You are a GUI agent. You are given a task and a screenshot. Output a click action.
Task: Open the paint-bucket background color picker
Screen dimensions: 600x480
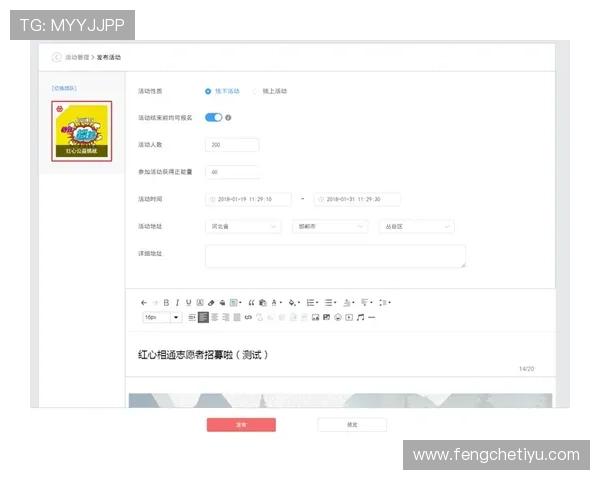(x=294, y=303)
